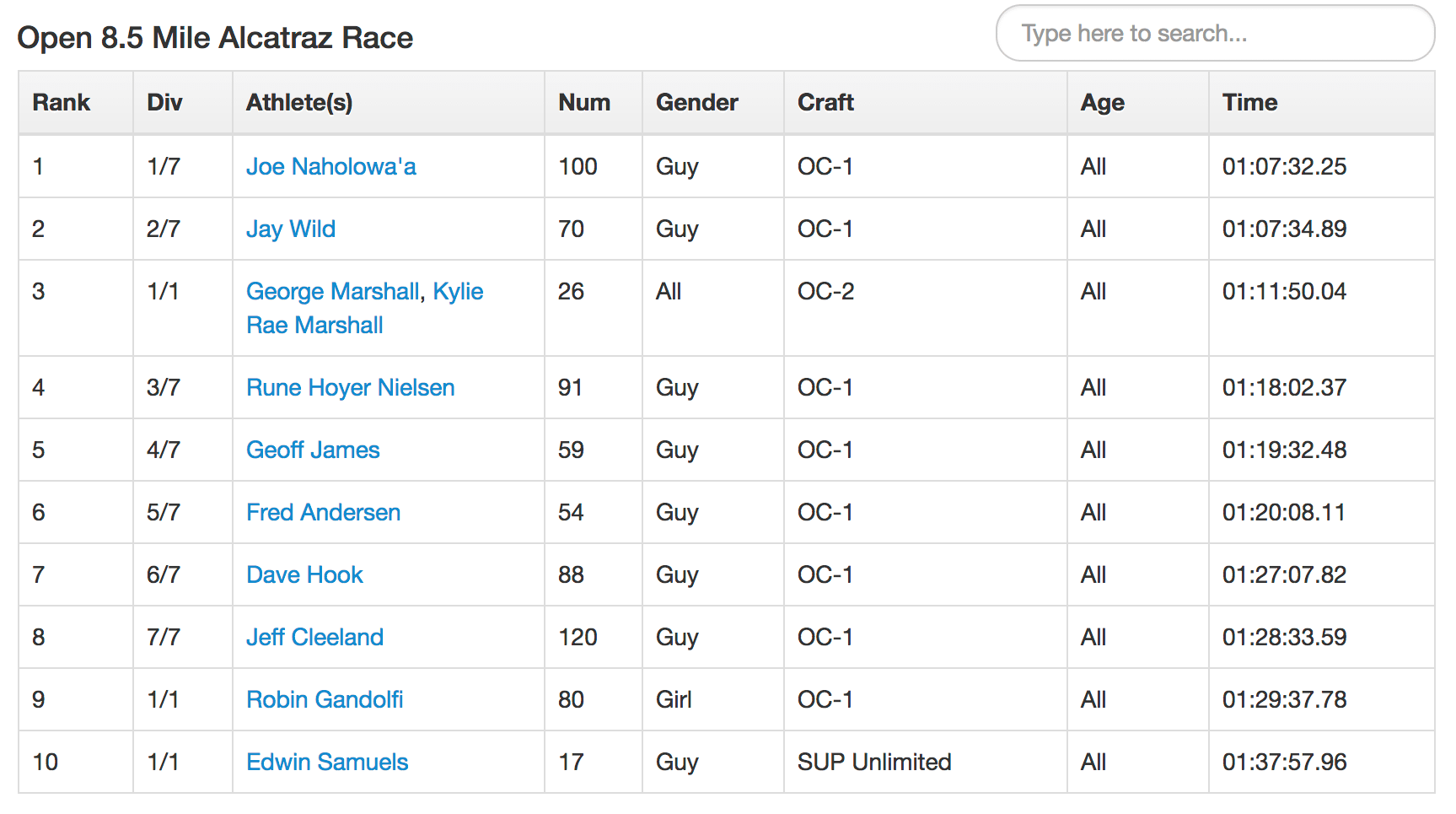This screenshot has width=1456, height=814.
Task: Open Joe Naholowa'a athlete link
Action: click(330, 167)
